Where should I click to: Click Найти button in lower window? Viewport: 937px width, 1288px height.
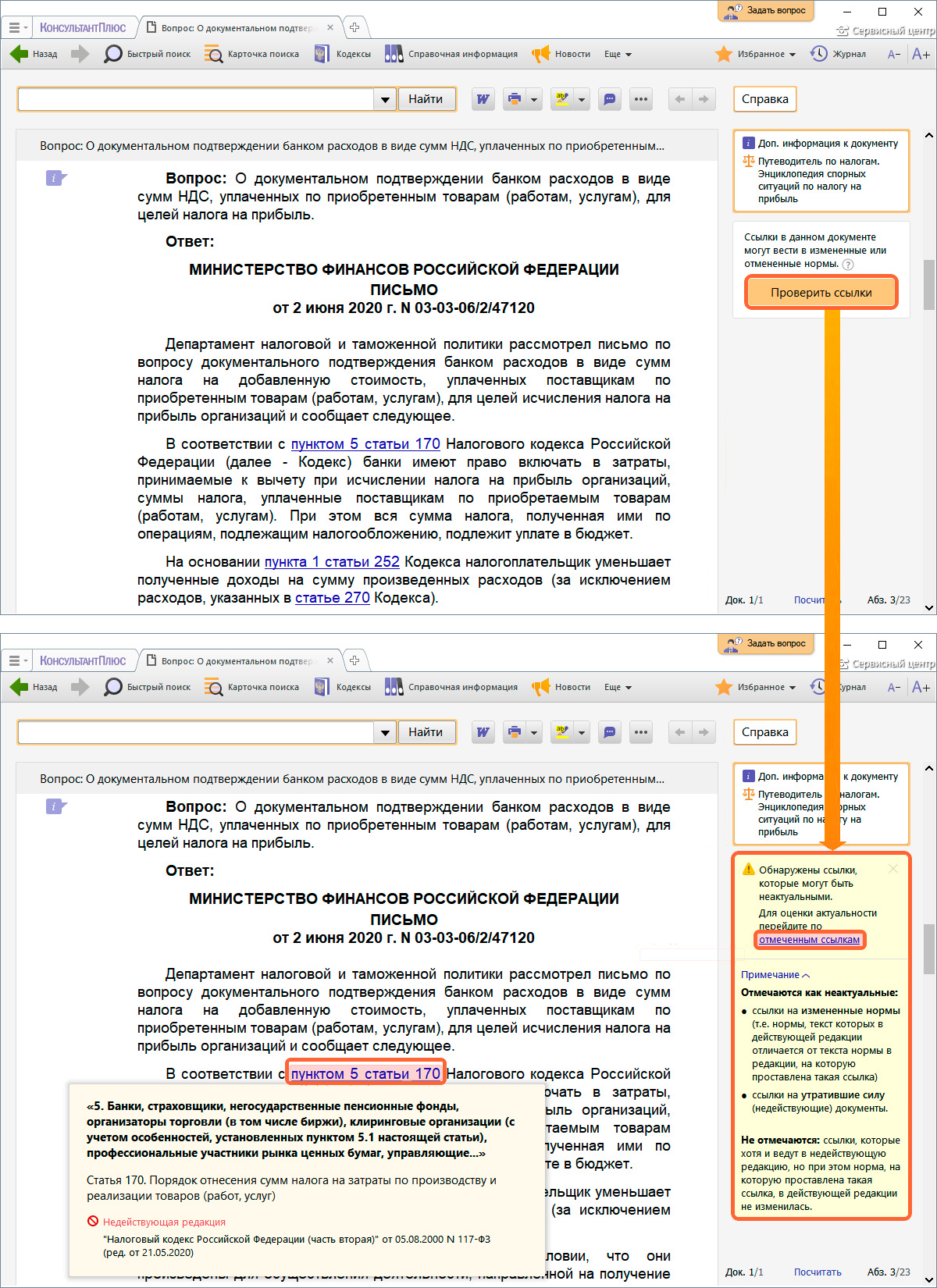tap(426, 732)
